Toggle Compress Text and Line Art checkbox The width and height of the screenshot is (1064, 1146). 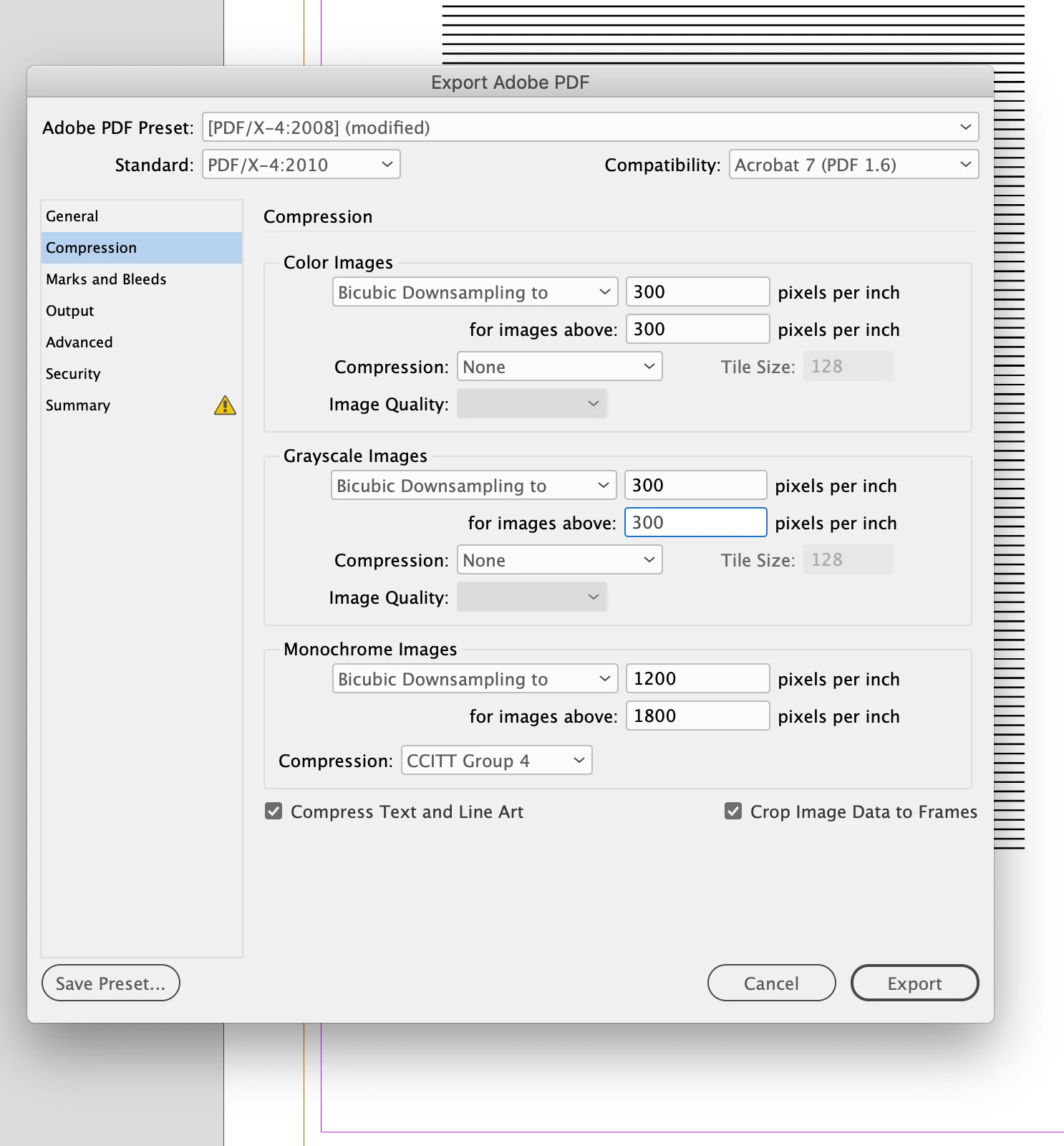tap(274, 812)
